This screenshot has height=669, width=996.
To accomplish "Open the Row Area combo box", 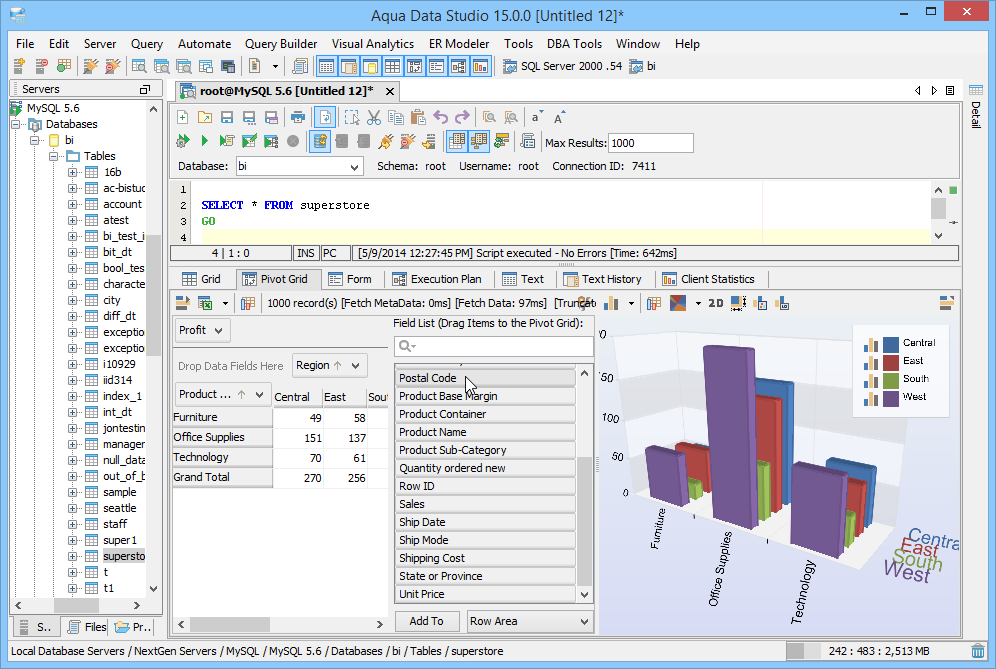I will pos(530,621).
